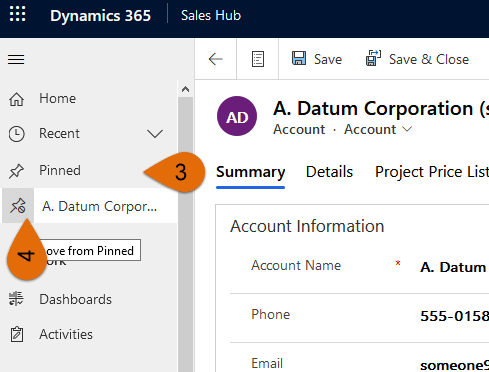The height and width of the screenshot is (372, 489).
Task: Collapse the site map hamburger menu
Action: pos(16,60)
